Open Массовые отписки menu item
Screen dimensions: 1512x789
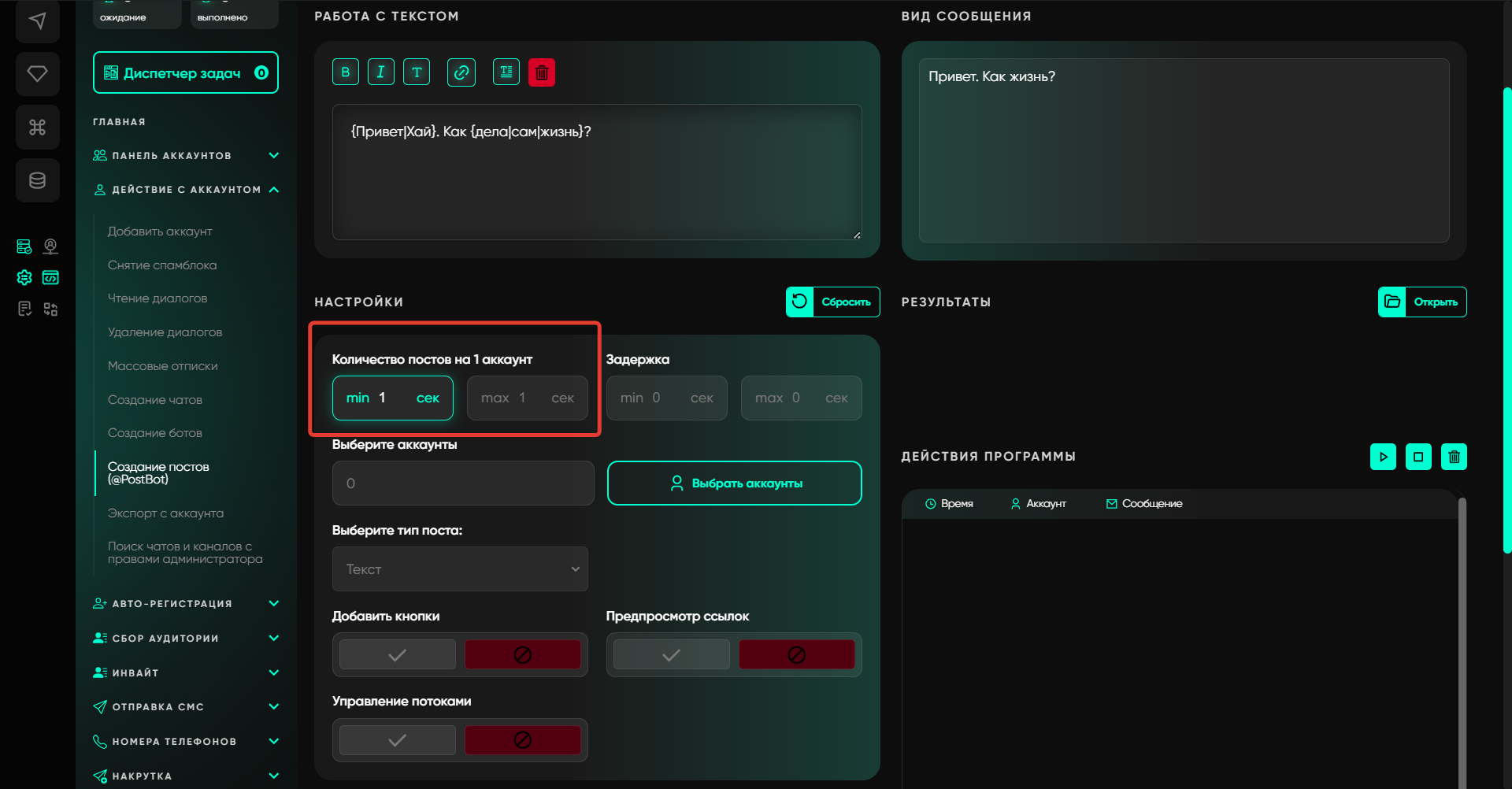tap(163, 366)
